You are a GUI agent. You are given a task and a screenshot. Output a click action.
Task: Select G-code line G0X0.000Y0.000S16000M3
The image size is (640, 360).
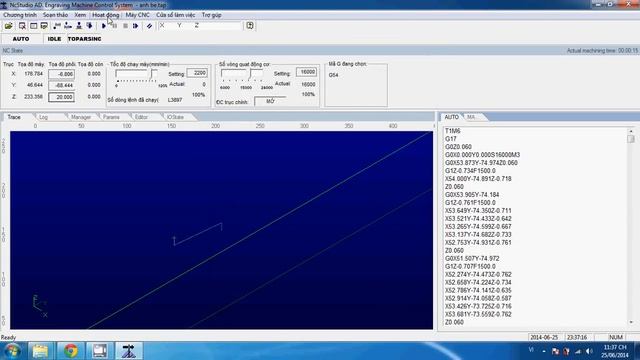coord(482,155)
